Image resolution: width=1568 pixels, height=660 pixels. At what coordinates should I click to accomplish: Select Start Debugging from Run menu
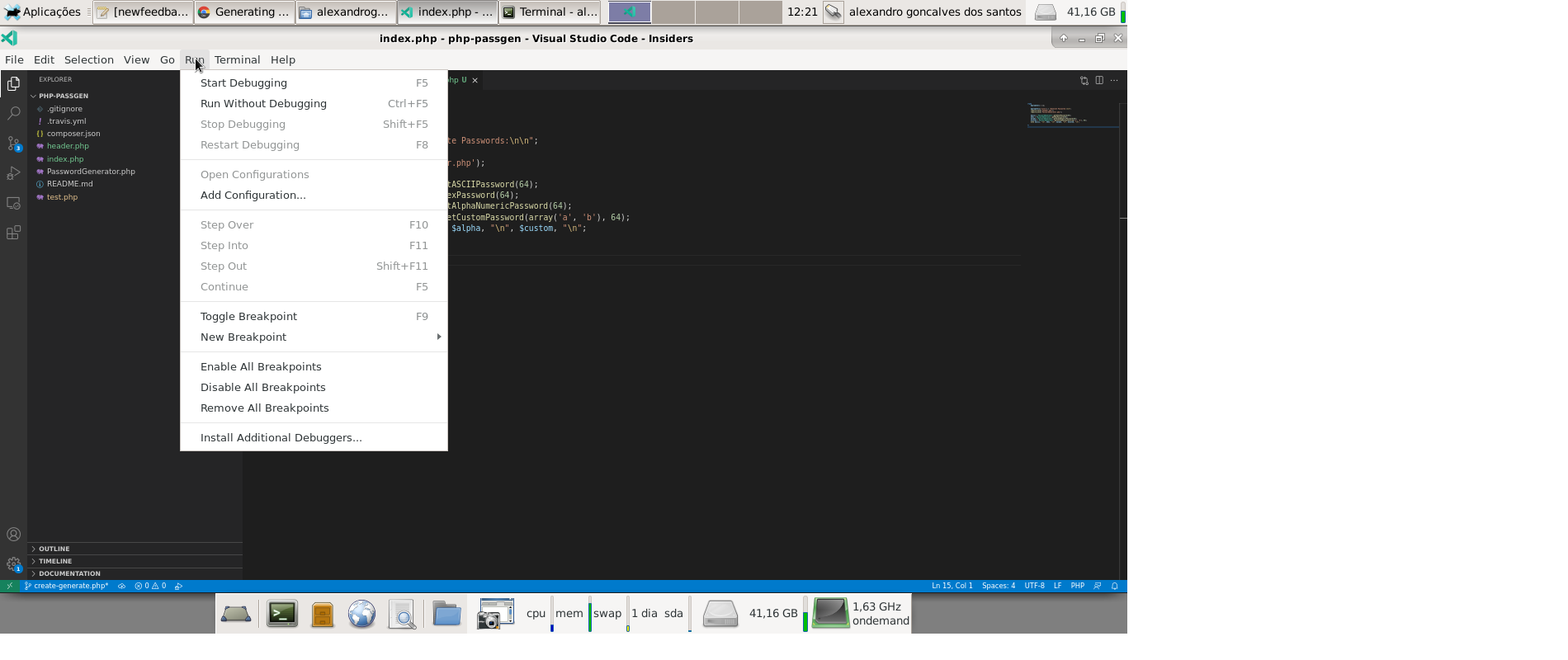(314, 82)
